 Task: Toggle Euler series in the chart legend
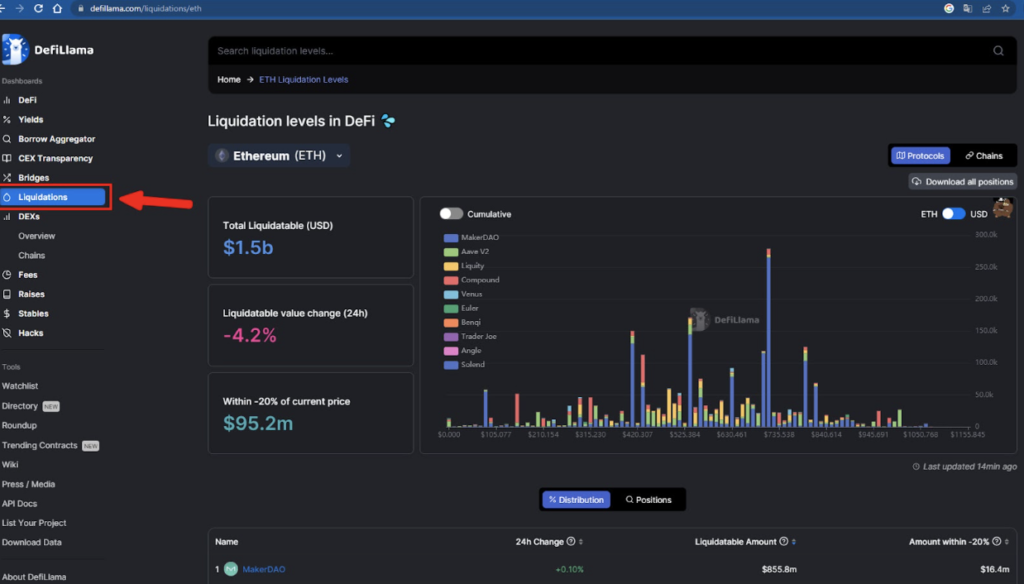(461, 308)
